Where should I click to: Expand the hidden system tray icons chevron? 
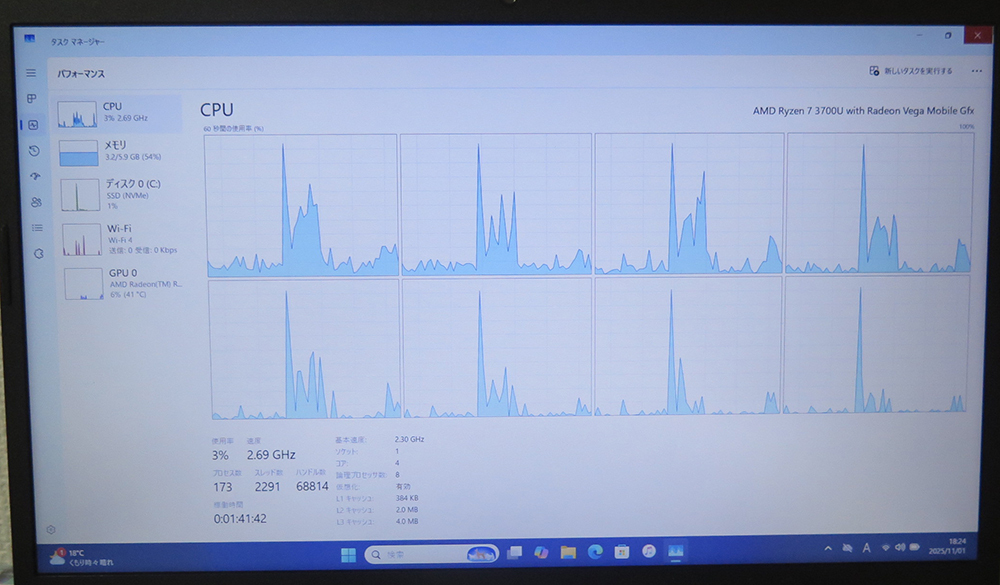(x=828, y=548)
